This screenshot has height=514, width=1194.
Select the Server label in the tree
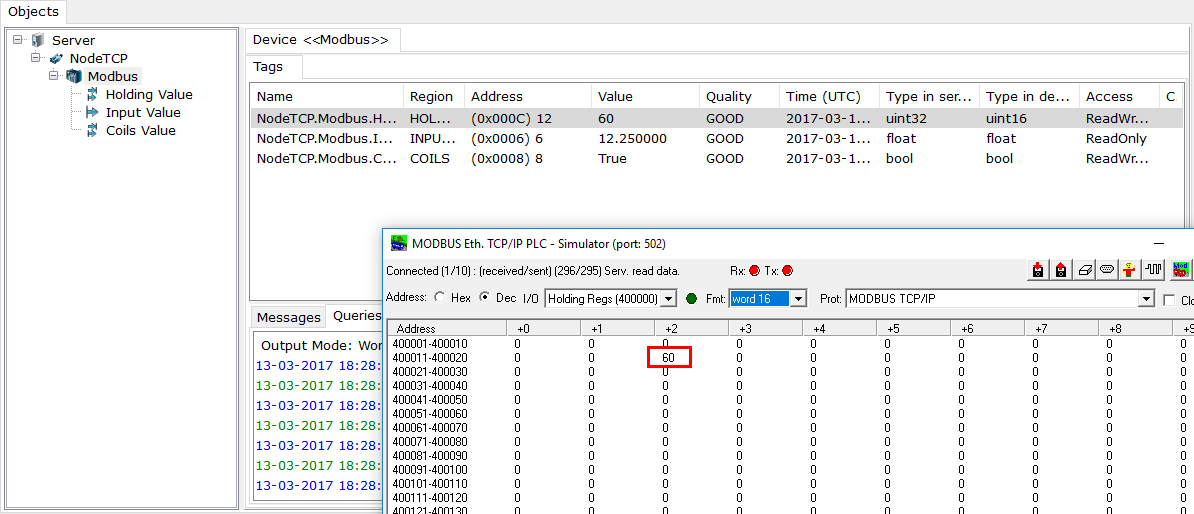pos(74,40)
